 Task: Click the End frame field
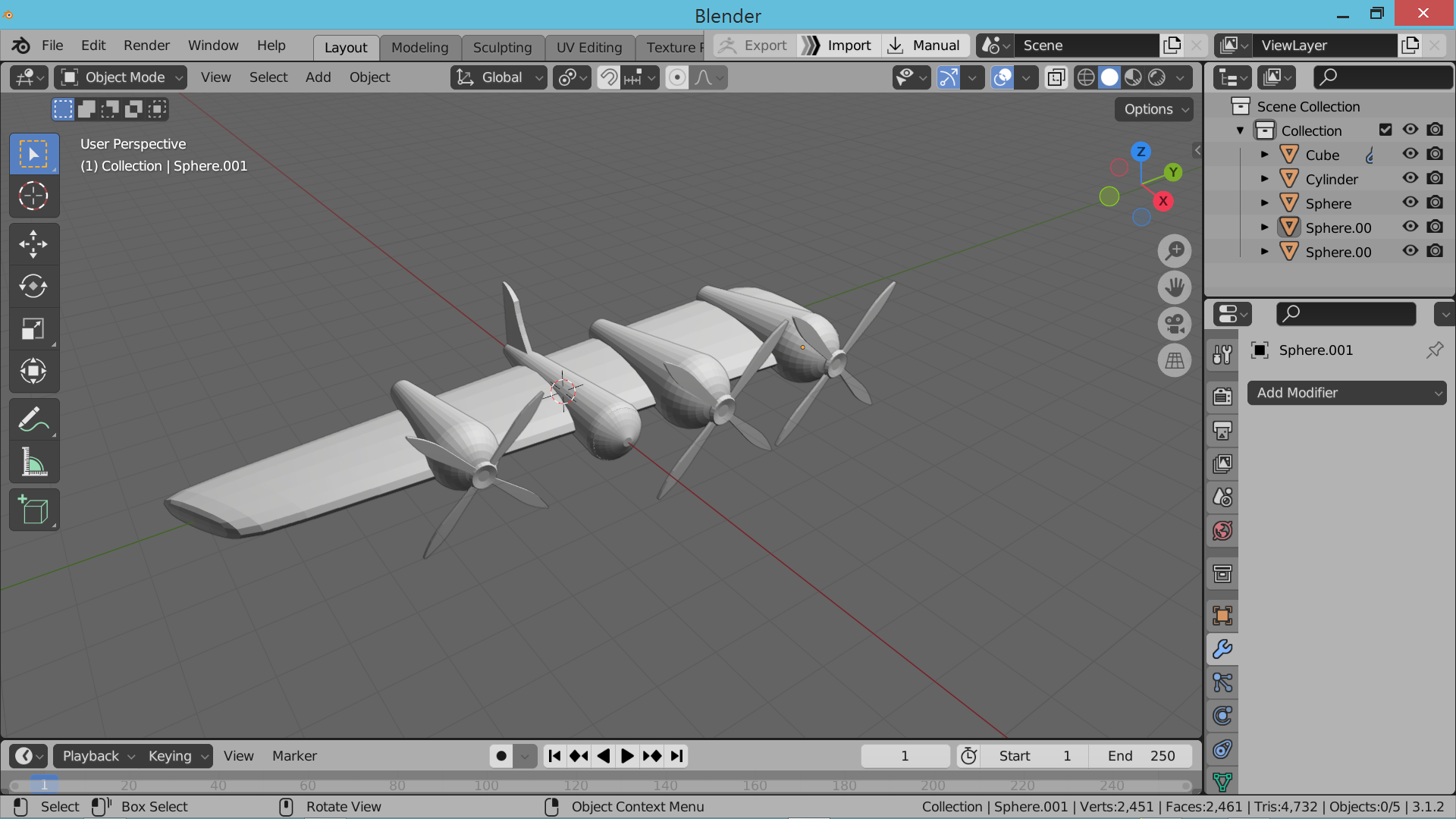click(1140, 756)
